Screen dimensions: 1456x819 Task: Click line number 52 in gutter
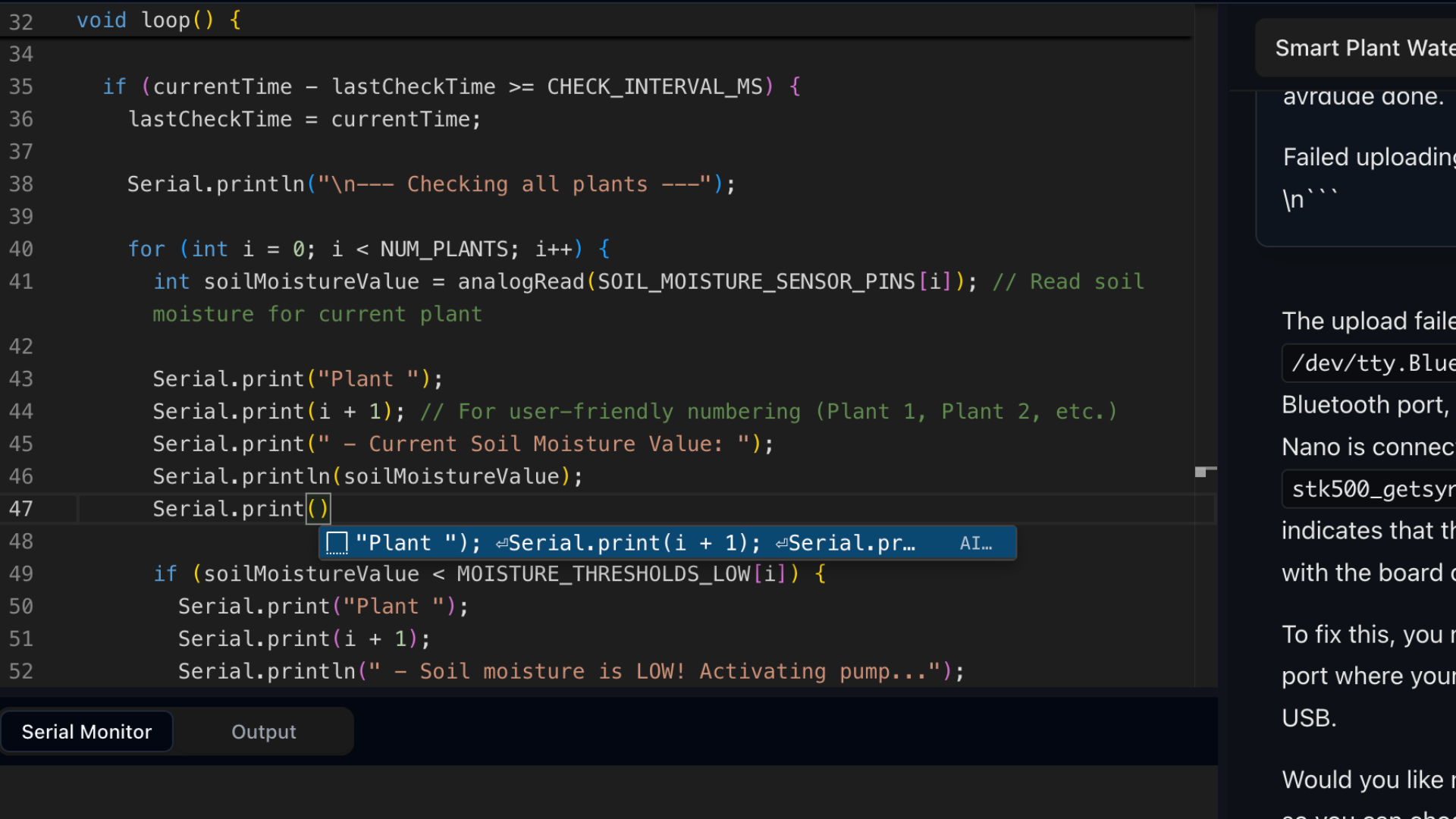click(x=21, y=672)
